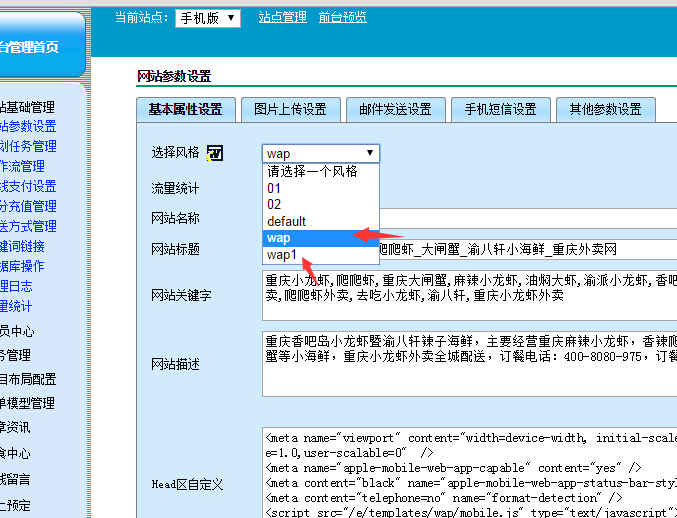Open 词链接 sidebar link
677x518 pixels.
pos(22,246)
